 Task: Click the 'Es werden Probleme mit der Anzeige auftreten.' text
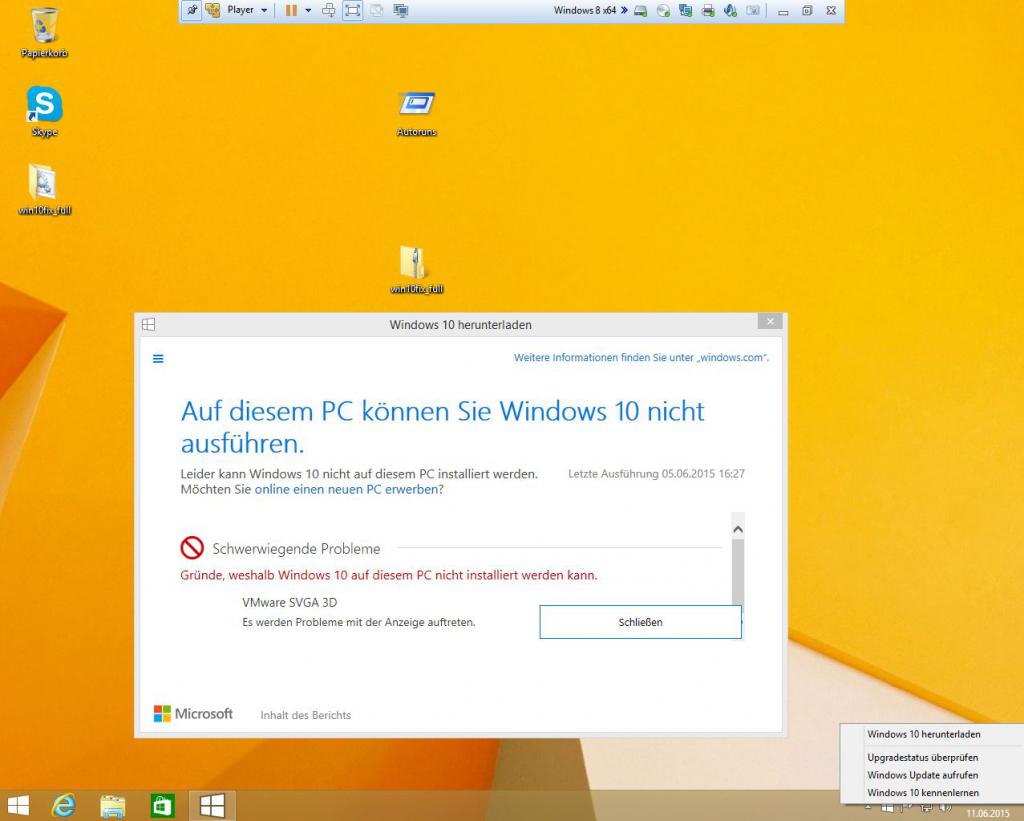pyautogui.click(x=359, y=622)
